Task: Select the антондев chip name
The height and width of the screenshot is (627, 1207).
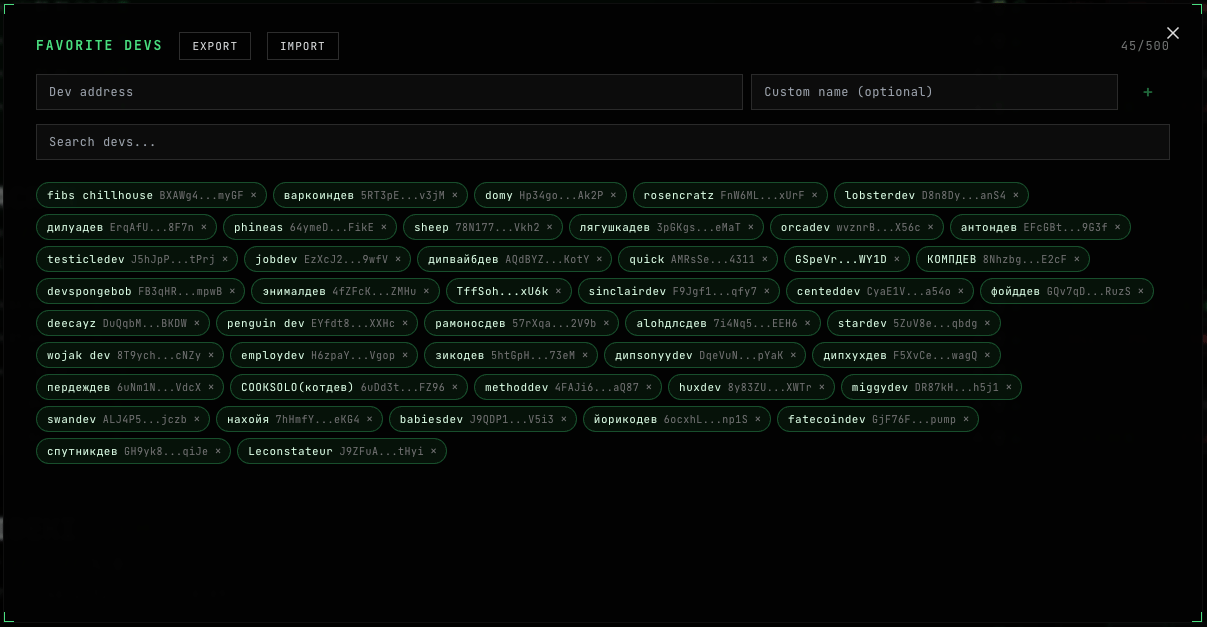Action: (989, 227)
